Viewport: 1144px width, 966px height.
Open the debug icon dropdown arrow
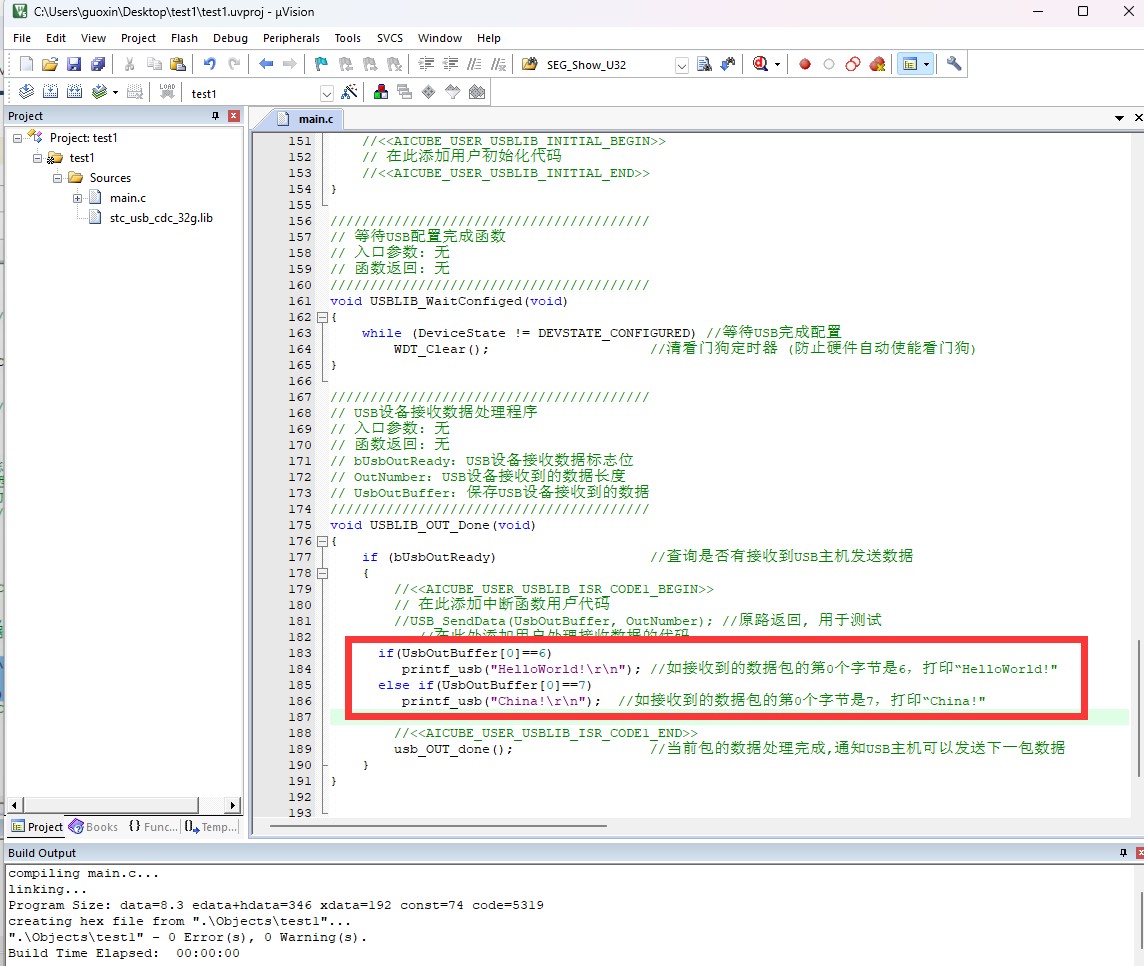pos(777,64)
